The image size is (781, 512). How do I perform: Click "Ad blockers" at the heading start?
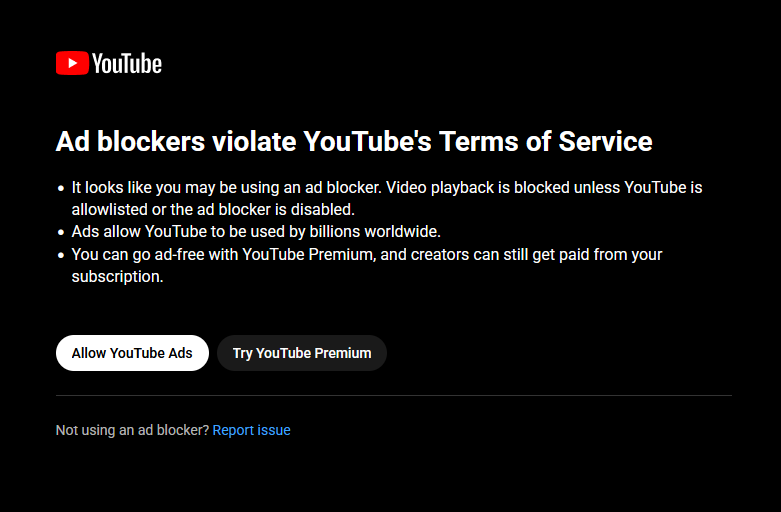130,141
